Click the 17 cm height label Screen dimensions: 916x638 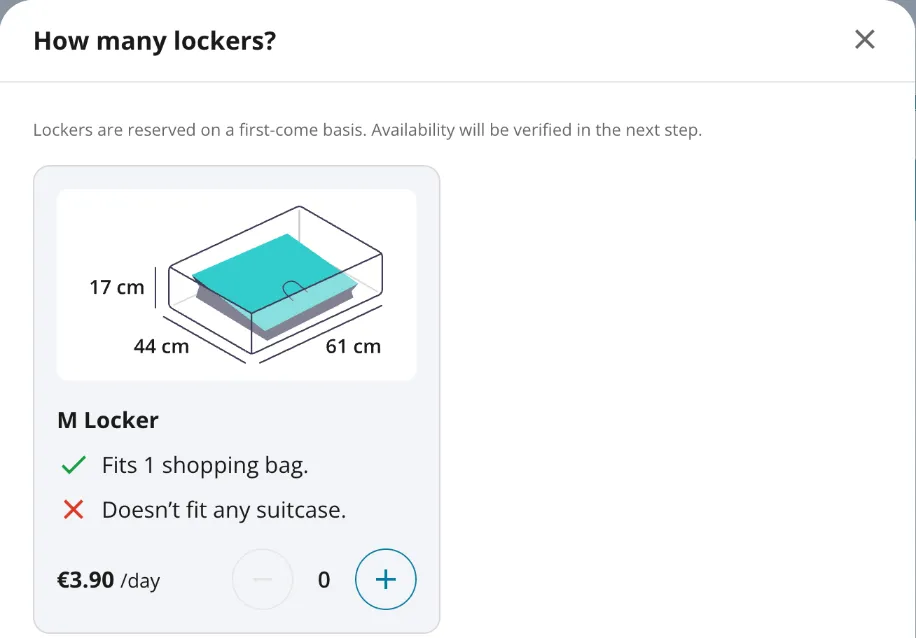point(117,287)
